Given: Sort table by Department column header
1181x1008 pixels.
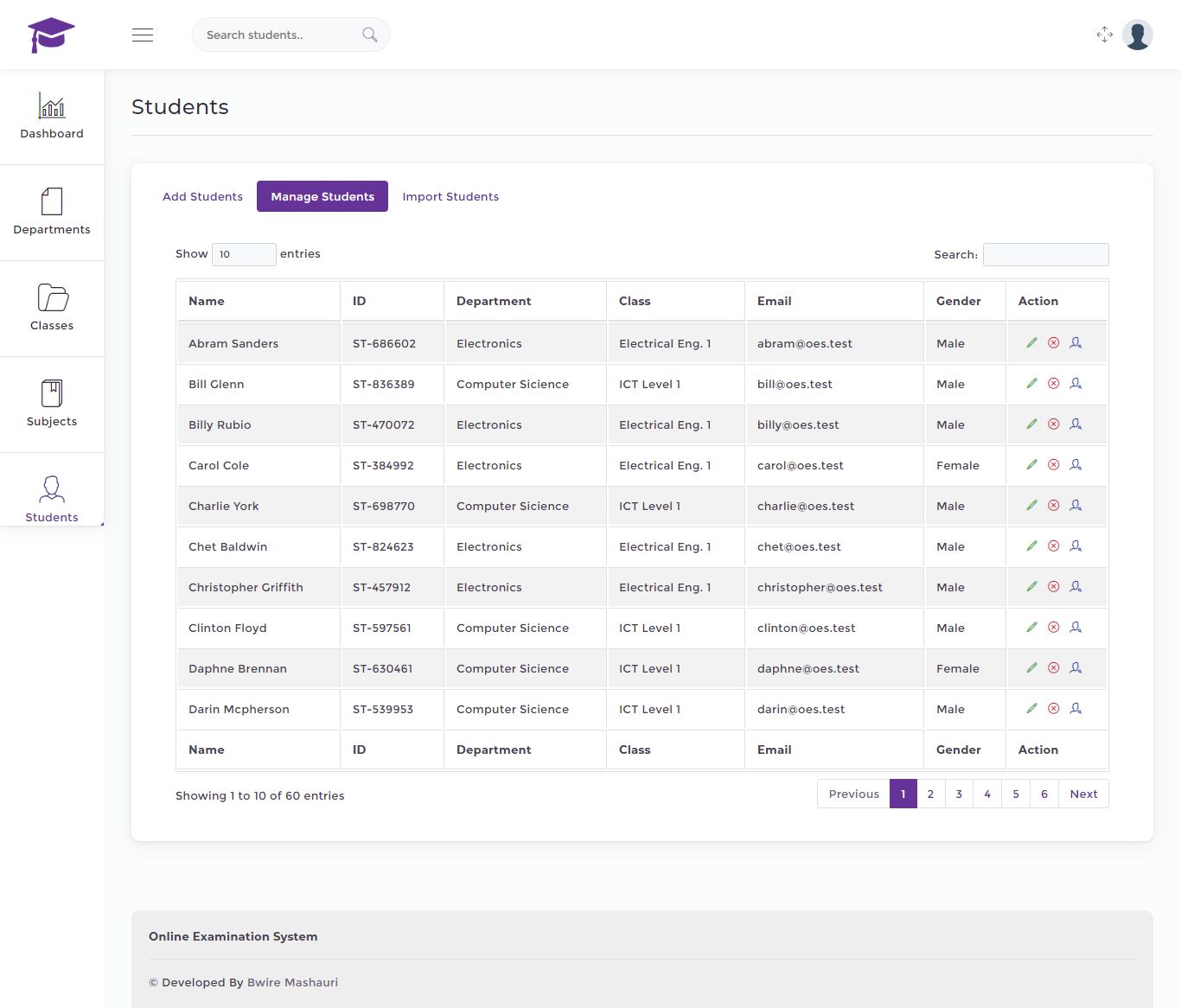Looking at the screenshot, I should 494,301.
